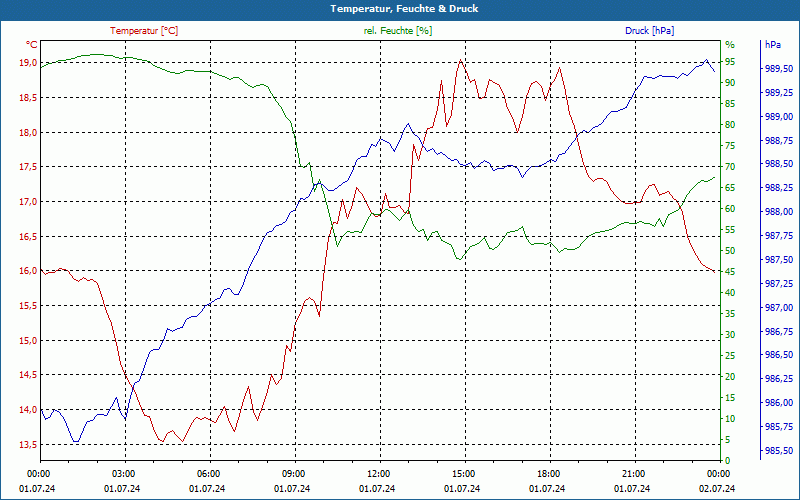The height and width of the screenshot is (500, 800).
Task: Click the 'hPa' unit label above pressure axis
Action: 772,45
